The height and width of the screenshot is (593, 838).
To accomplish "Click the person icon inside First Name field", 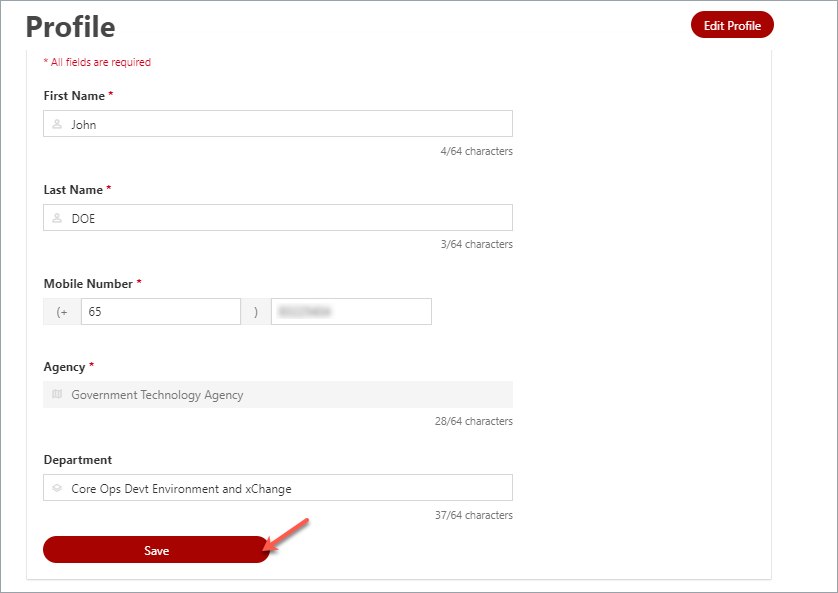I will (x=57, y=123).
